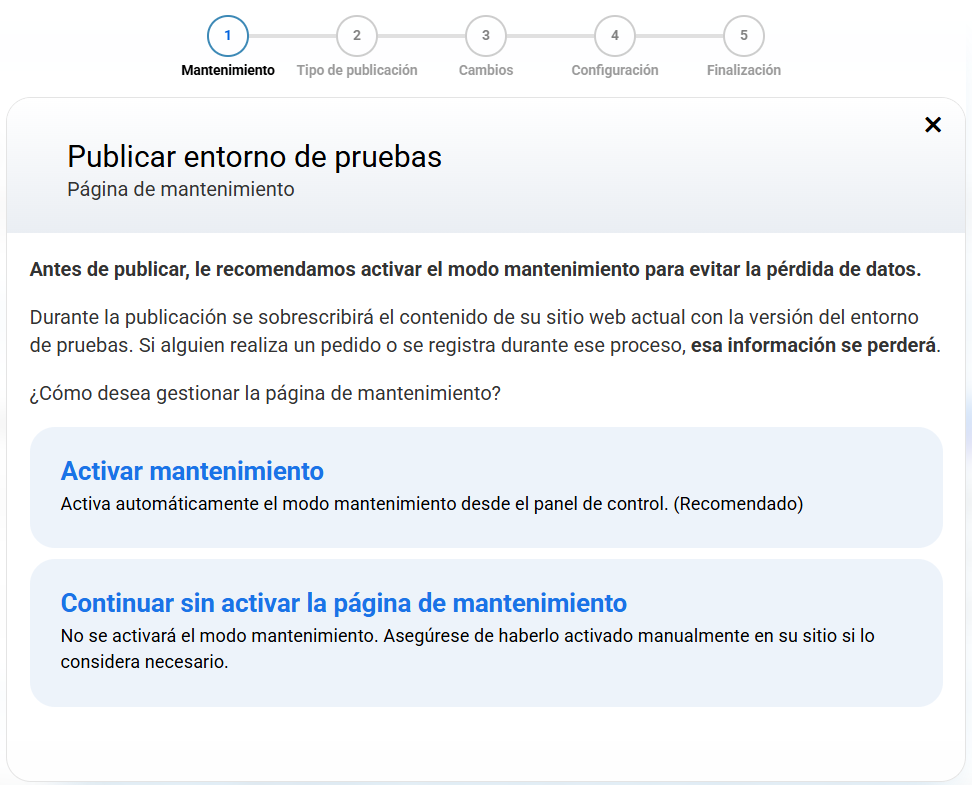Go to step 4 circle

(x=614, y=35)
